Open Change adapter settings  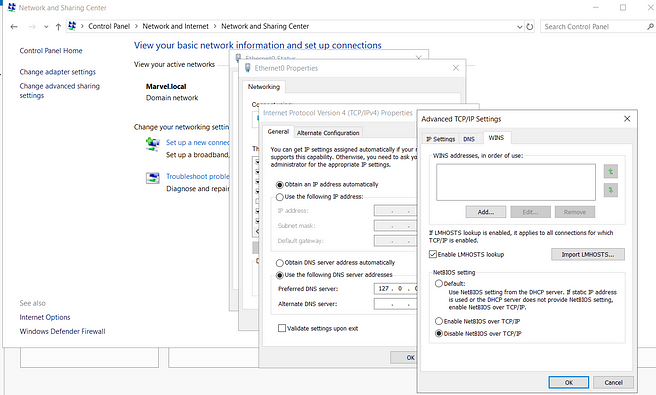(58, 72)
